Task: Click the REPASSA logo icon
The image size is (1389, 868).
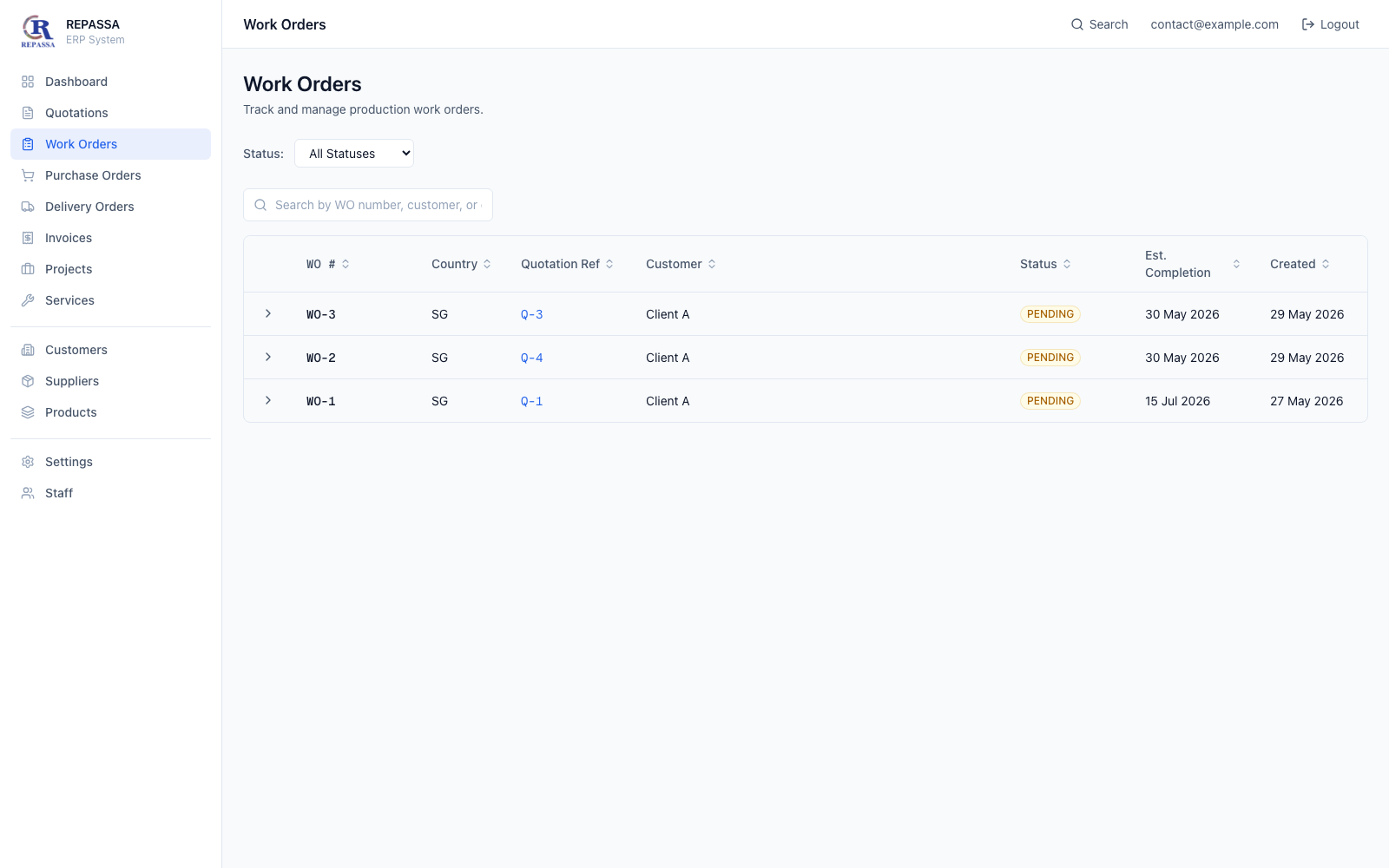Action: coord(38,31)
